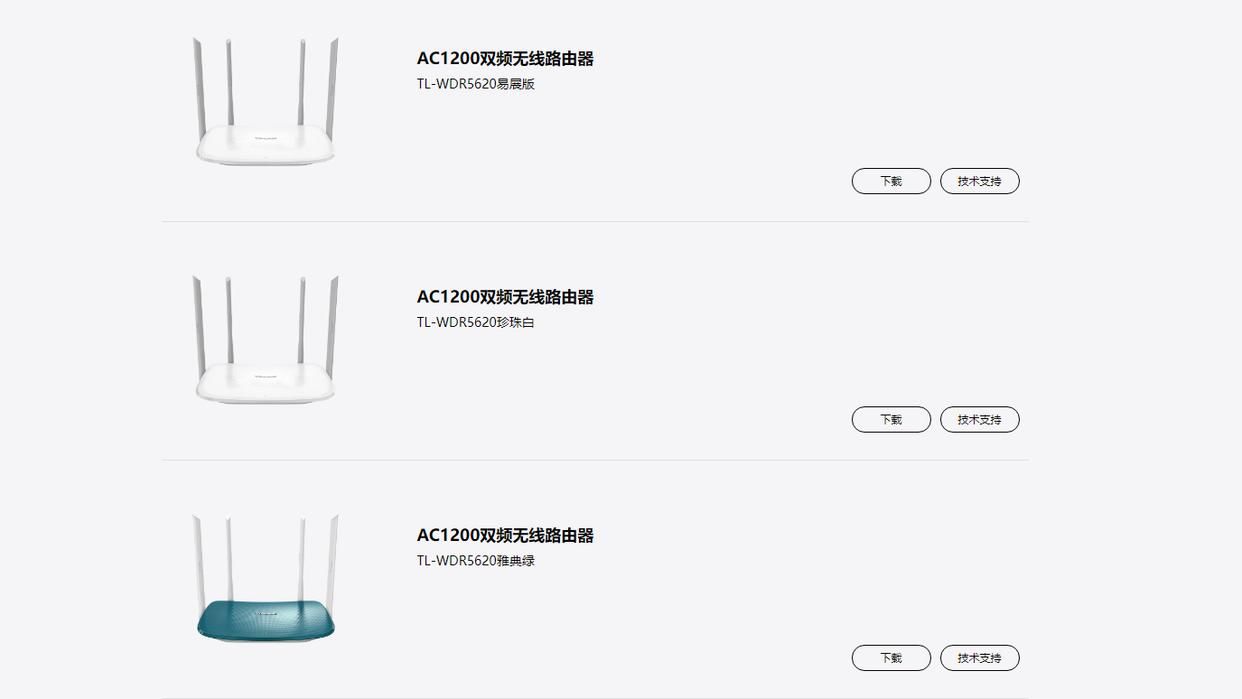Open 技术支持 for TL-WDR5620雅典绿
The width and height of the screenshot is (1242, 699).
979,658
